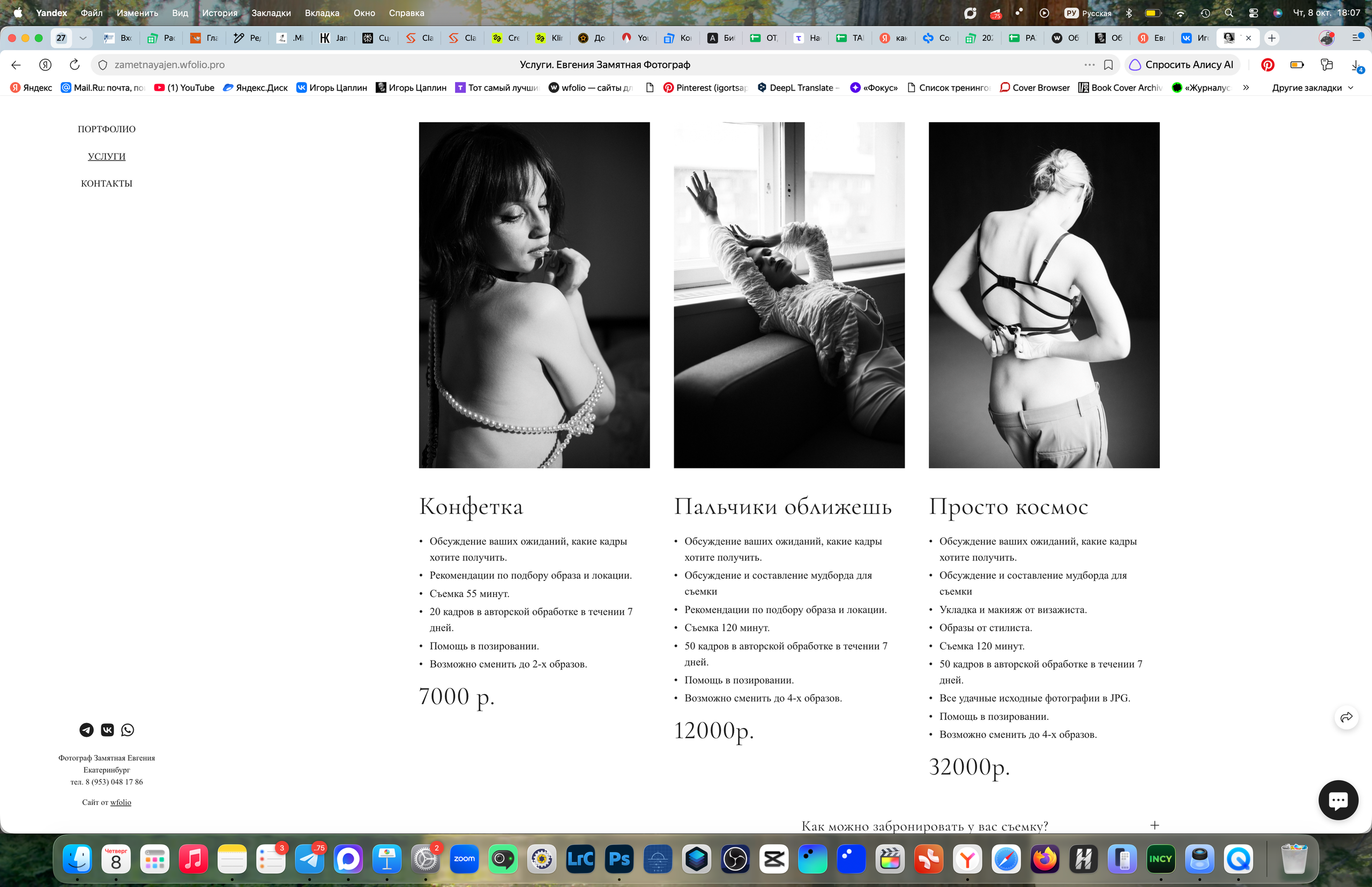
Task: Open the VK social icon in sidebar
Action: pyautogui.click(x=107, y=730)
